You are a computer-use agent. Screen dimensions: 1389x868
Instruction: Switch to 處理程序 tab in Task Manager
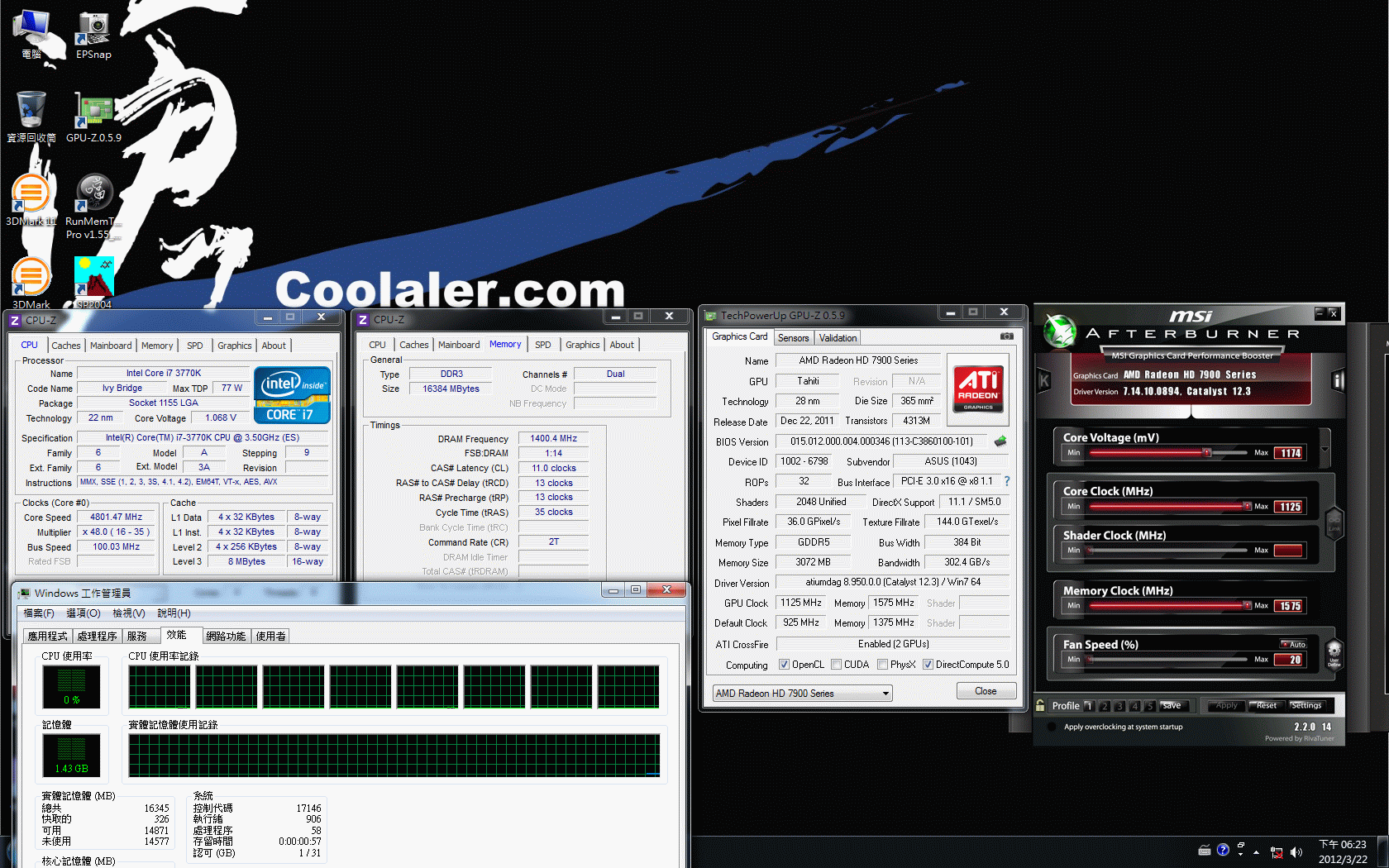tap(97, 636)
